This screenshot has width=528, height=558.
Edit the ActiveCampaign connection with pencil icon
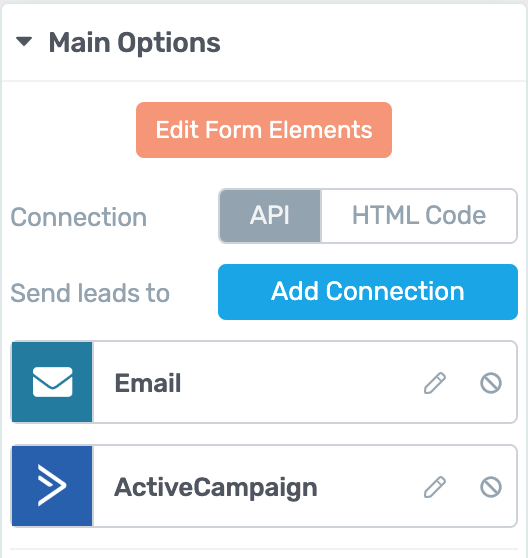click(435, 487)
